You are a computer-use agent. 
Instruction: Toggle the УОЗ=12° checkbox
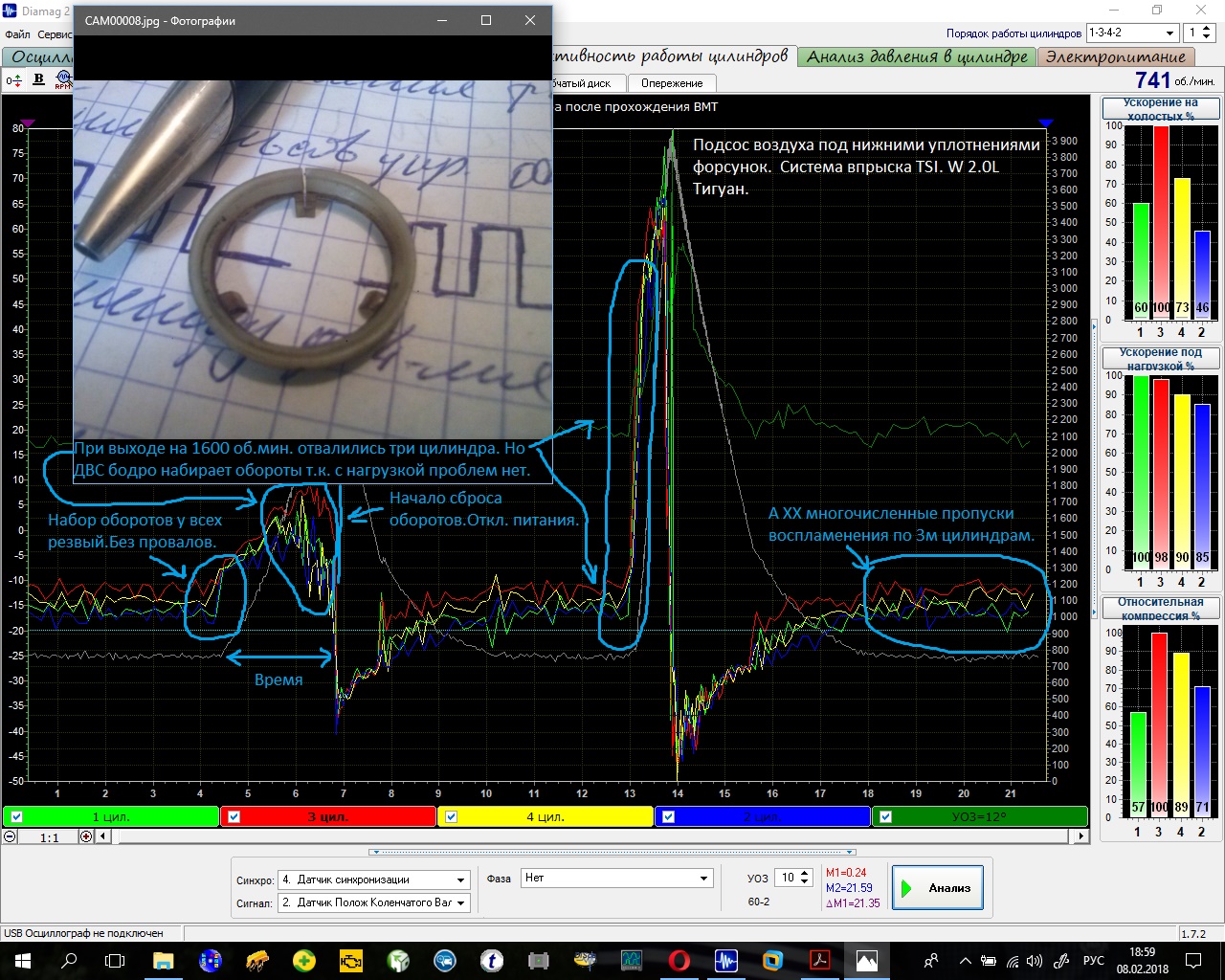[x=885, y=816]
